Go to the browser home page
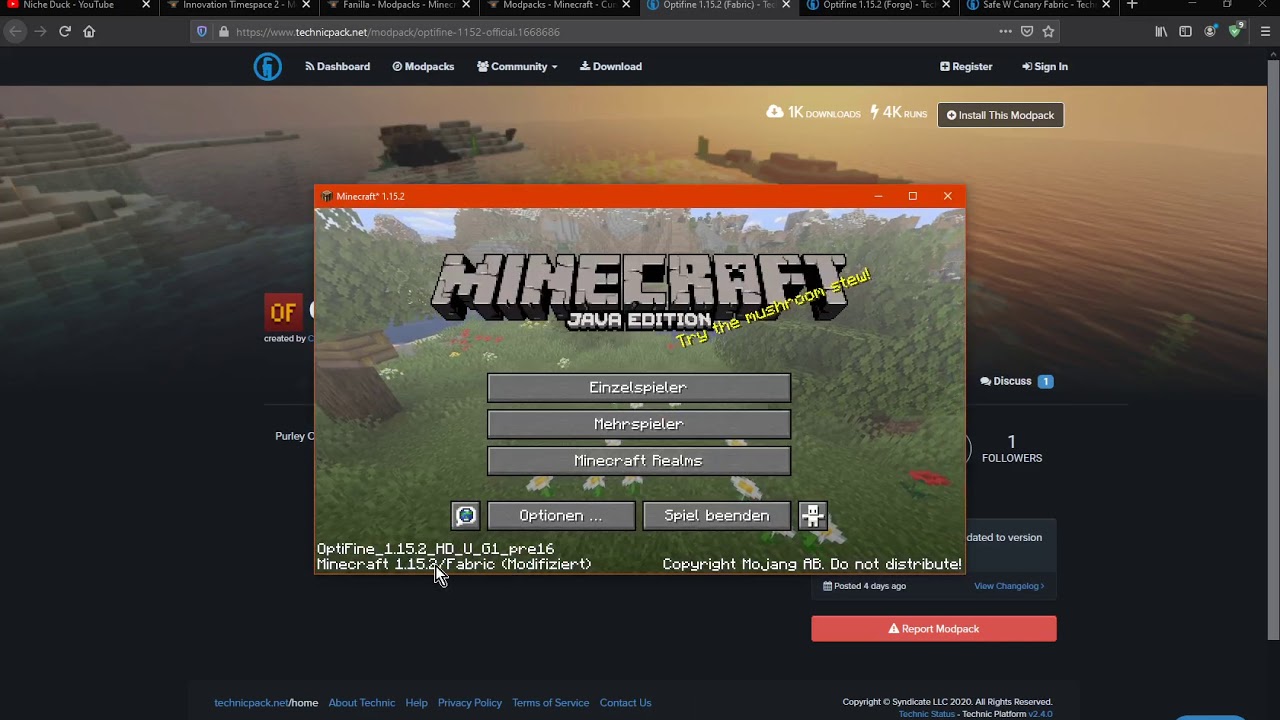 [x=89, y=31]
